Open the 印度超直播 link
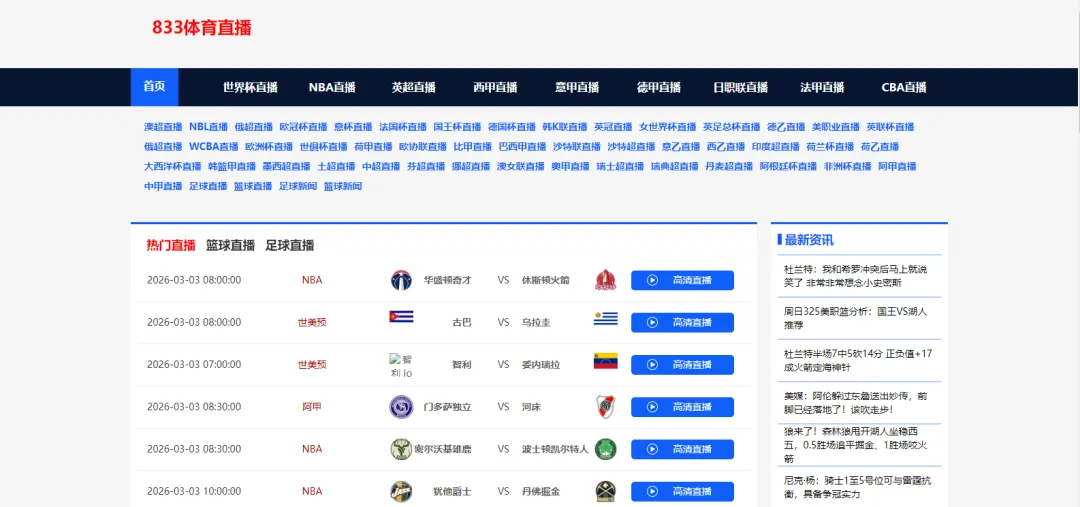 tap(776, 147)
